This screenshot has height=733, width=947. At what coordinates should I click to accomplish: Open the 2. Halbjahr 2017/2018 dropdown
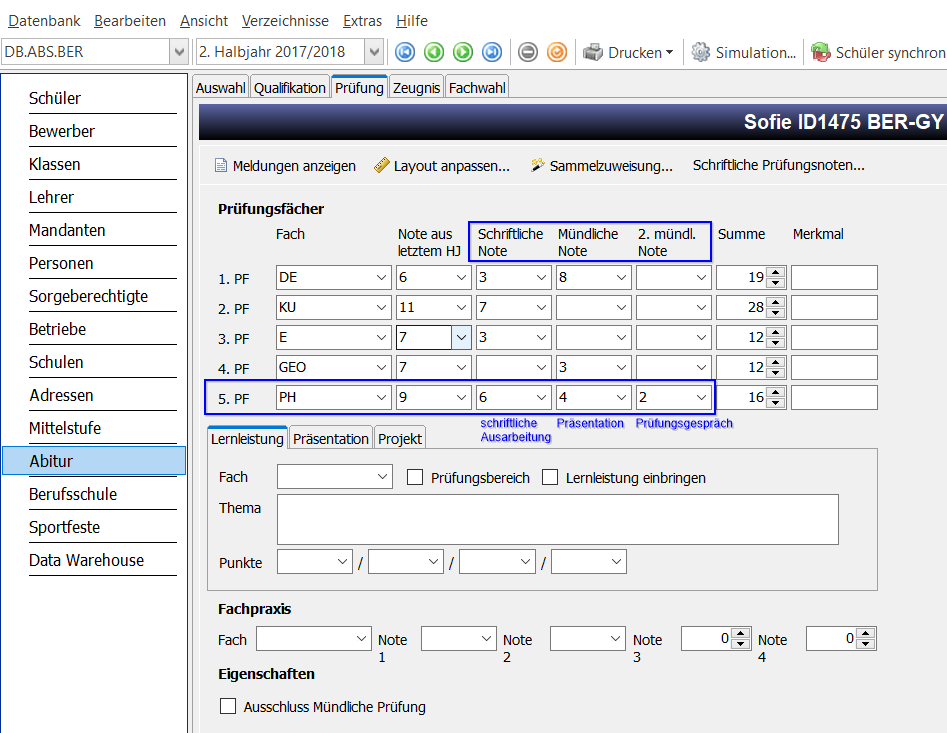tap(374, 52)
